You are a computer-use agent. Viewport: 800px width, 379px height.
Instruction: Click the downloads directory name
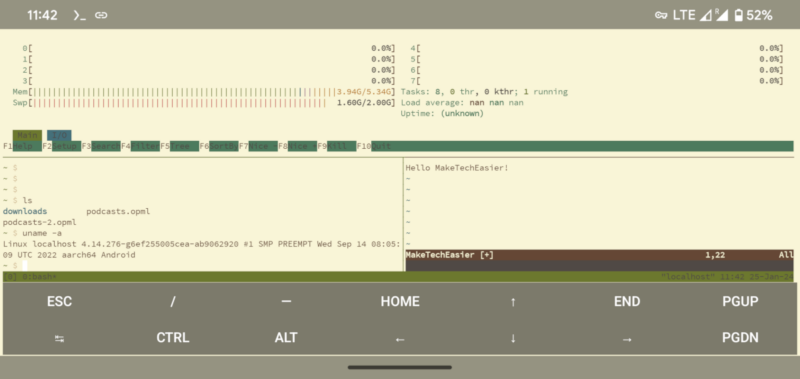25,211
